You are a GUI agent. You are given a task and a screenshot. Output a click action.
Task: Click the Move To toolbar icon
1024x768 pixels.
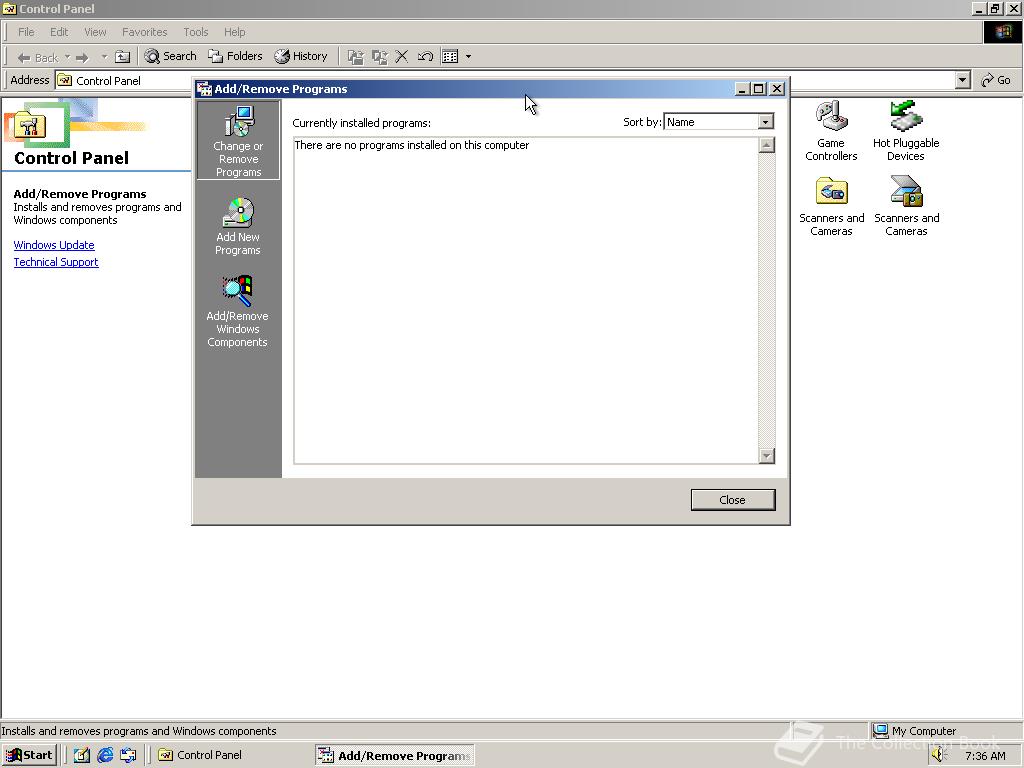[355, 57]
